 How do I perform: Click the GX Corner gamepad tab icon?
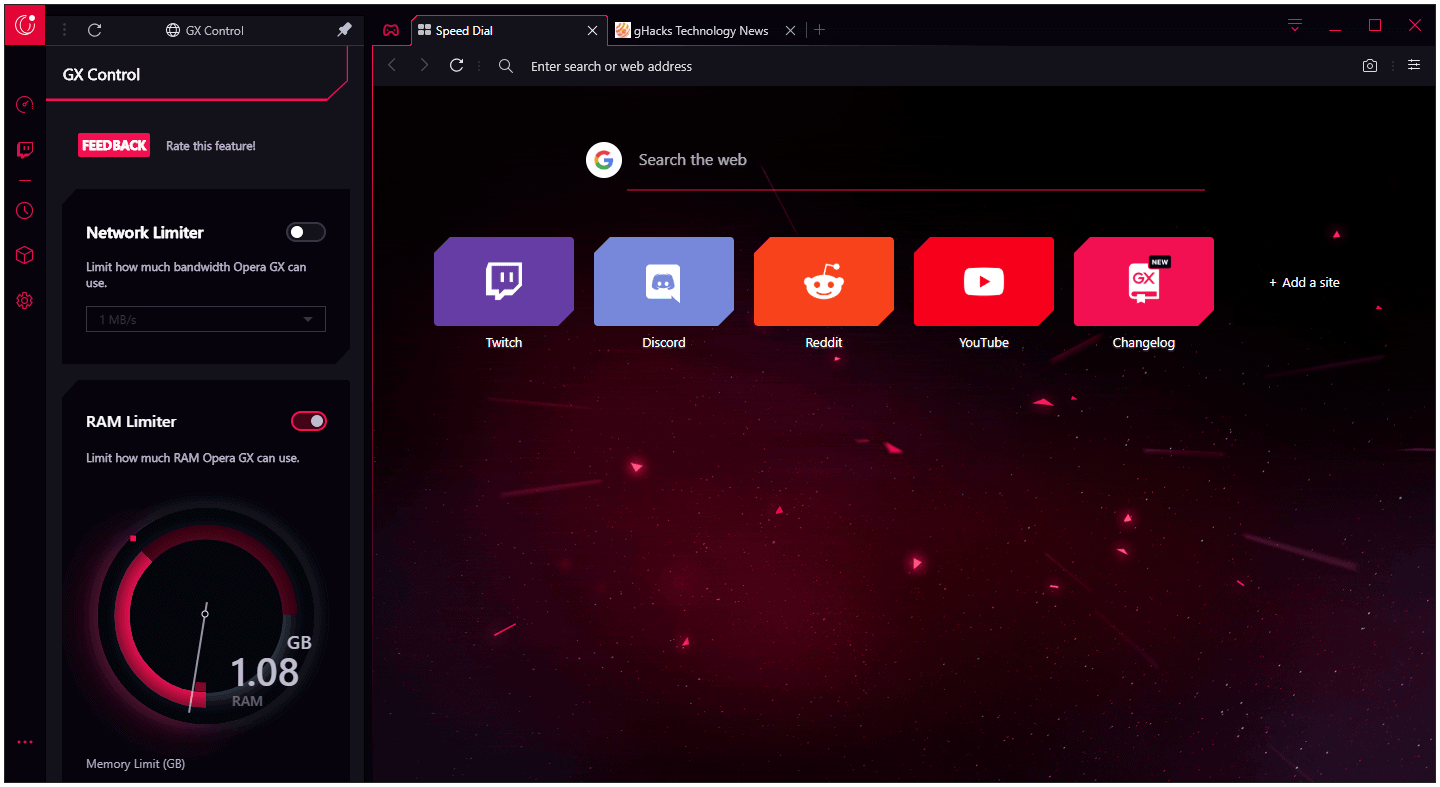pyautogui.click(x=391, y=30)
